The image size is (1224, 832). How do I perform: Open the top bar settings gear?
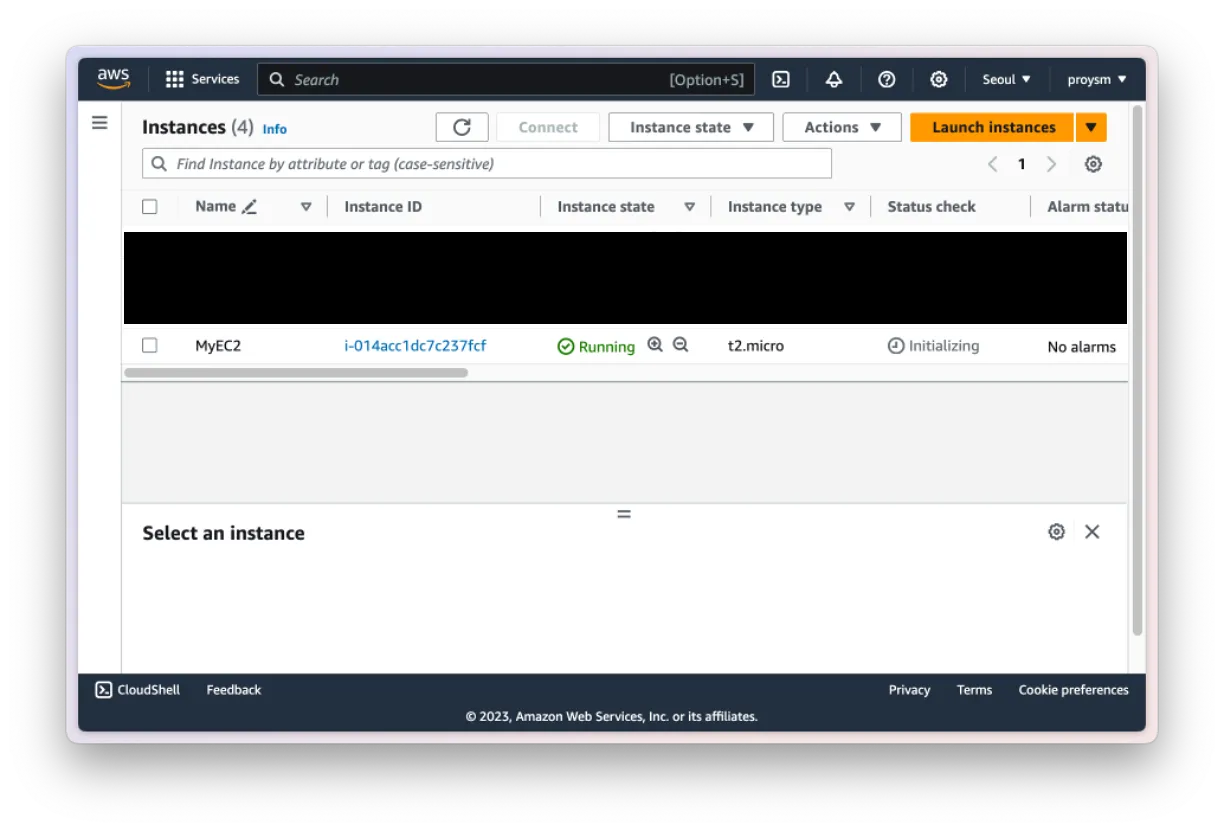(x=938, y=80)
